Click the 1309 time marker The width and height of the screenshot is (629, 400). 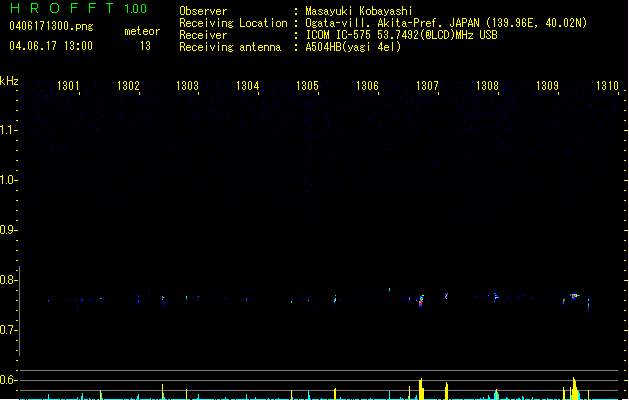(x=547, y=86)
